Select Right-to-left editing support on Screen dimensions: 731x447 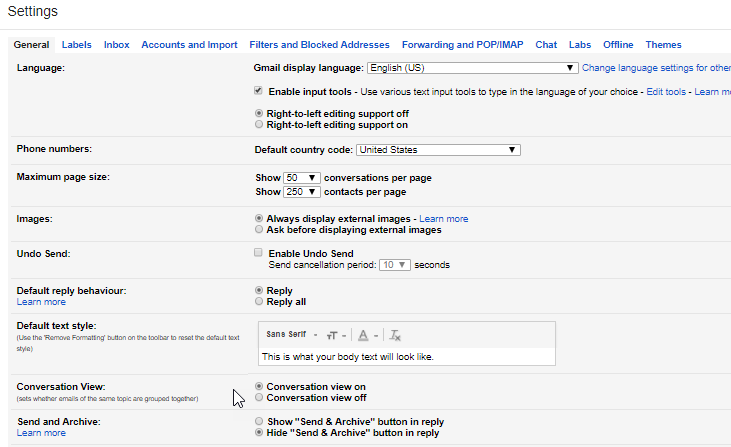pos(259,124)
